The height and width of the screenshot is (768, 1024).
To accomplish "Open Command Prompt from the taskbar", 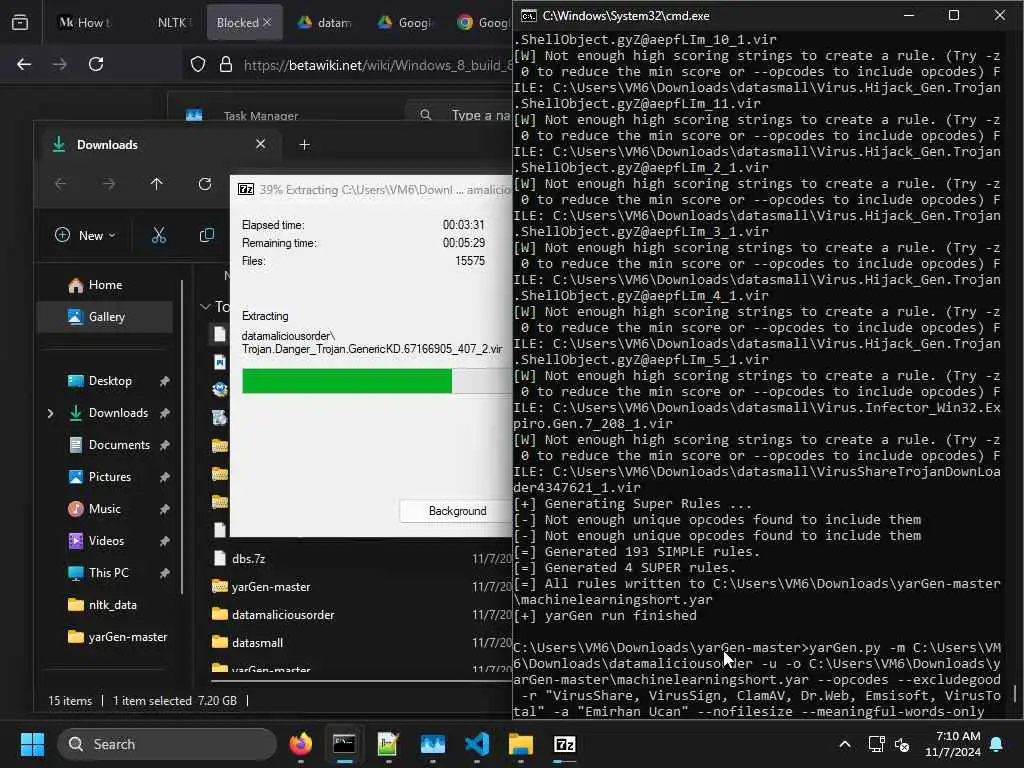I will click(344, 744).
